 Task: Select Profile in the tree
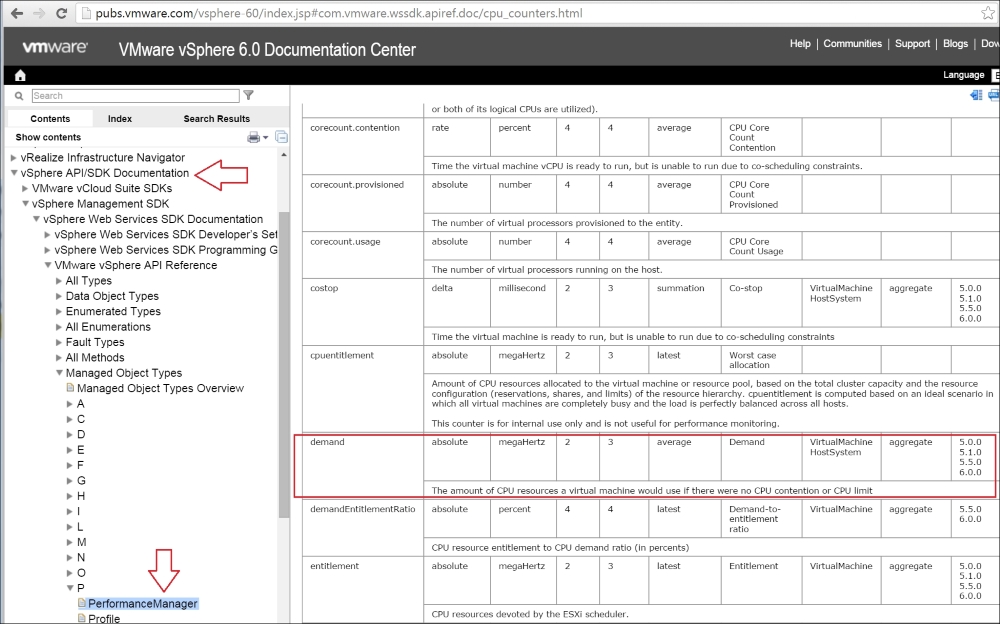point(104,618)
